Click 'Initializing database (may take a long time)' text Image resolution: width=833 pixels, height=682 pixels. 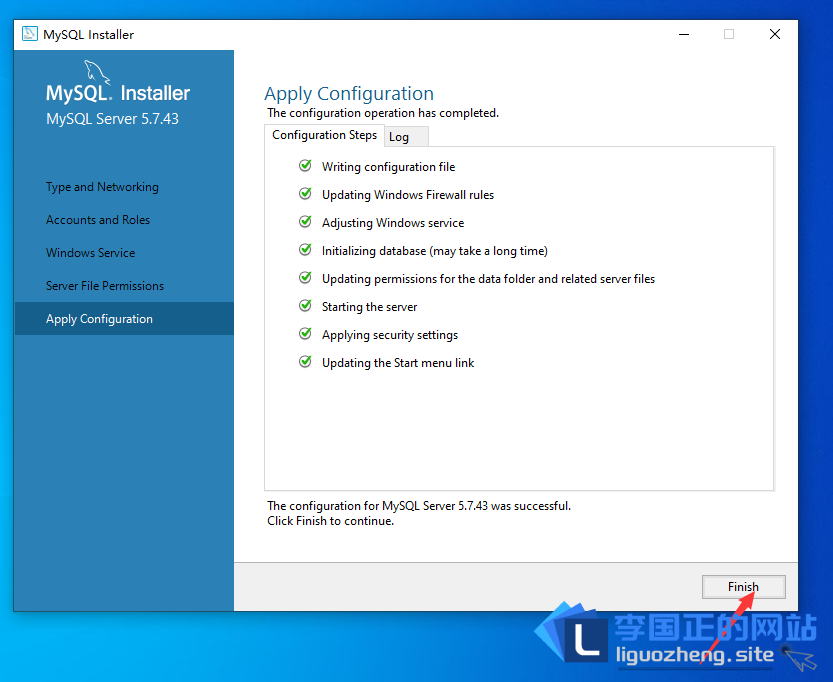point(435,251)
